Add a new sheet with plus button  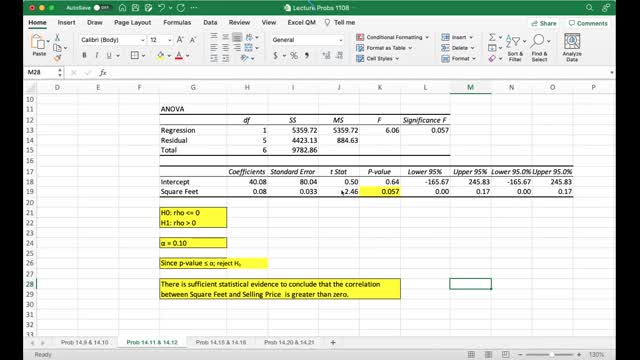(333, 342)
